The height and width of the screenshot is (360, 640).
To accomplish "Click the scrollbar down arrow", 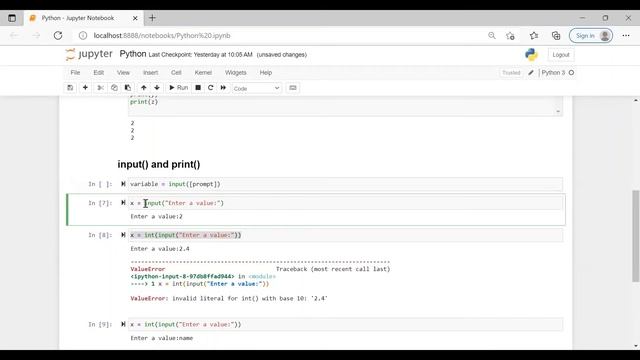I will [x=636, y=346].
